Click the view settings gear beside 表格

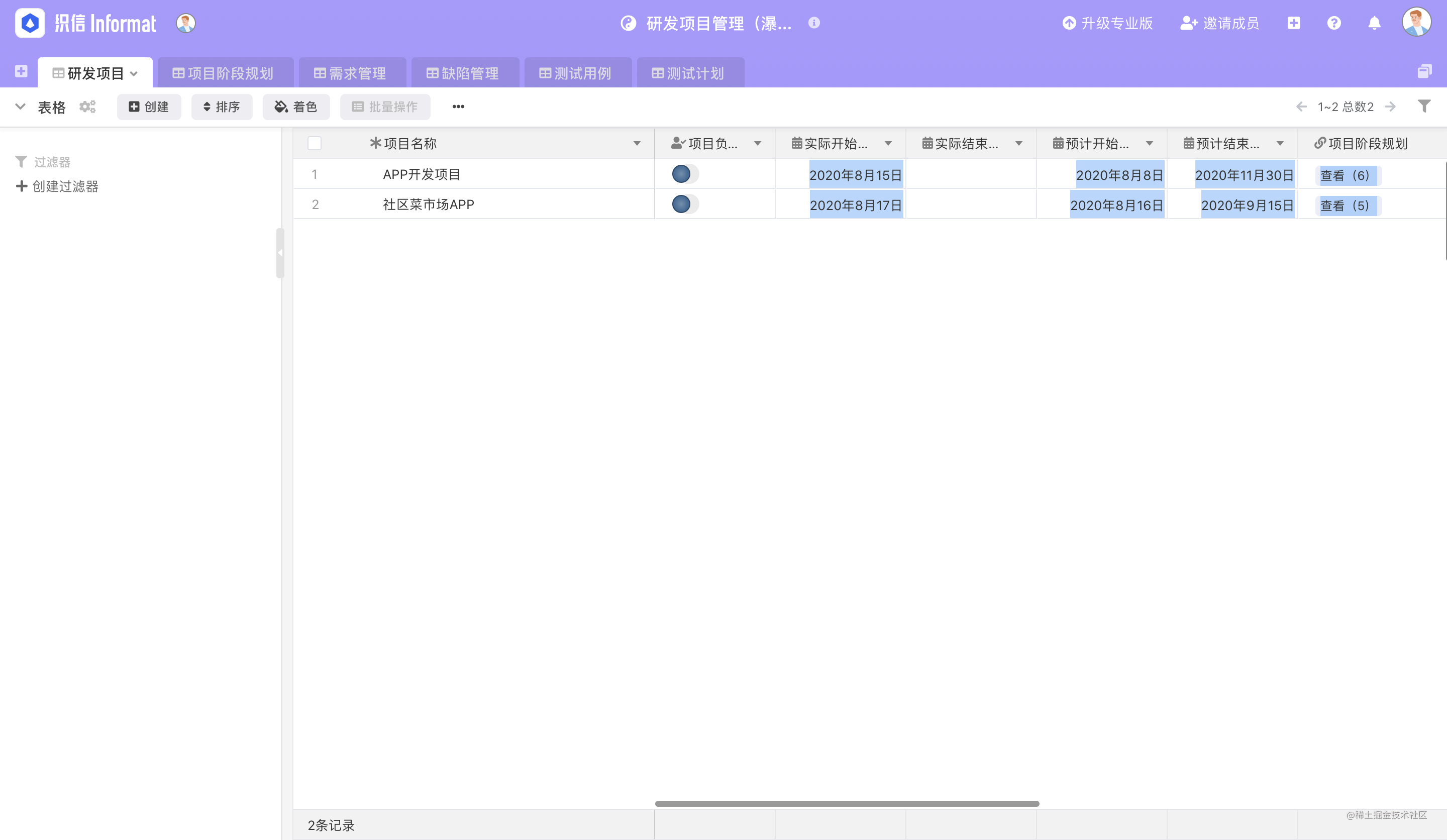point(87,107)
